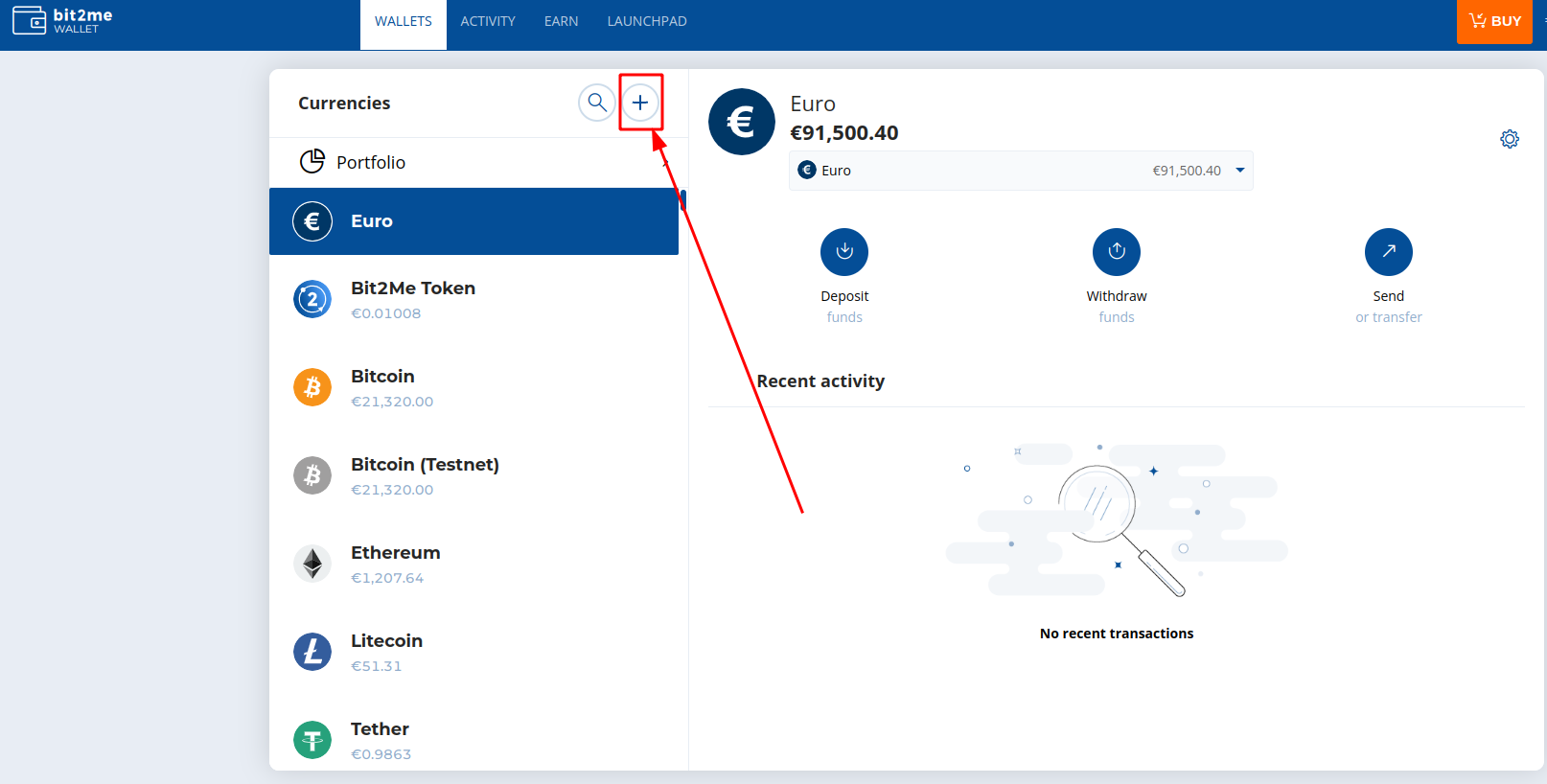Click the orange BUY button
This screenshot has height=784, width=1547.
pyautogui.click(x=1494, y=21)
